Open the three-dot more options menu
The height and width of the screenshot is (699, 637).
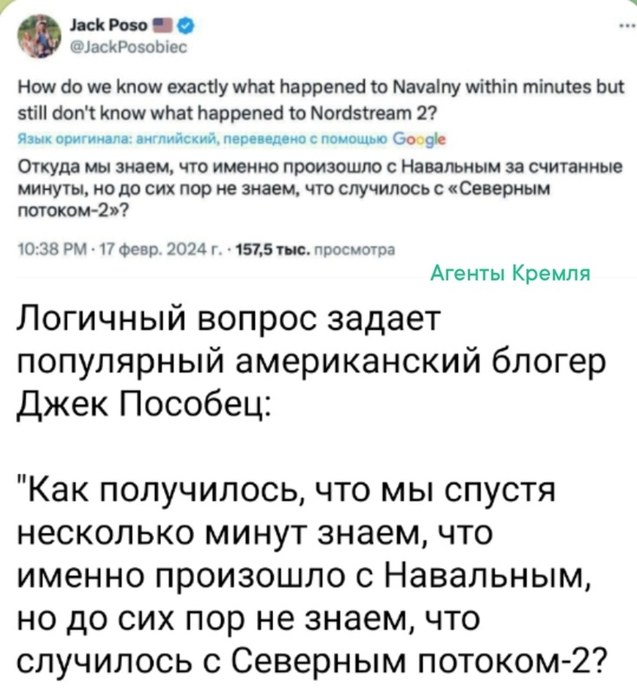tap(630, 26)
